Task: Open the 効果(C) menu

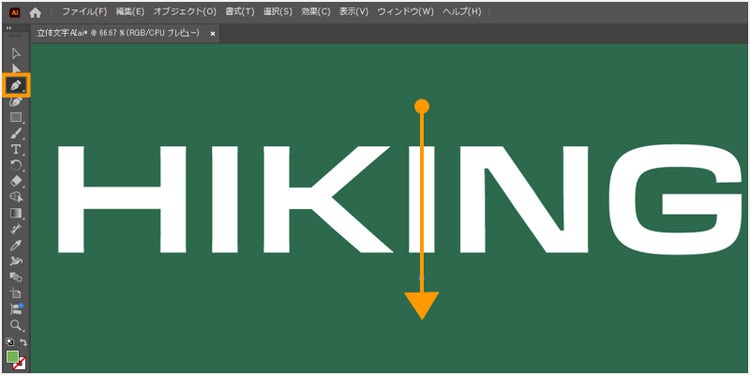Action: [x=316, y=12]
